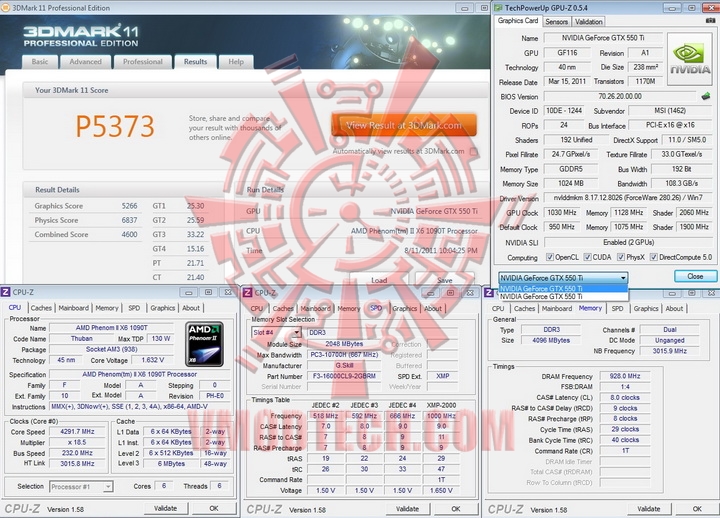Toggle the CUDA checkbox in GPU-Z
The height and width of the screenshot is (518, 720).
pos(587,257)
